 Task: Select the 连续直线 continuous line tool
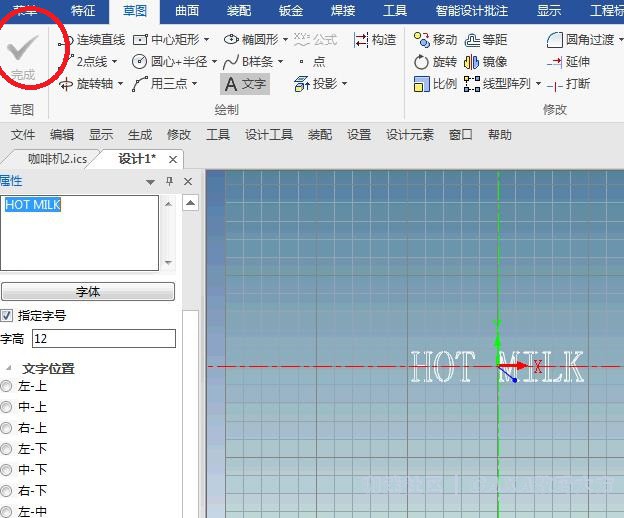pos(92,40)
